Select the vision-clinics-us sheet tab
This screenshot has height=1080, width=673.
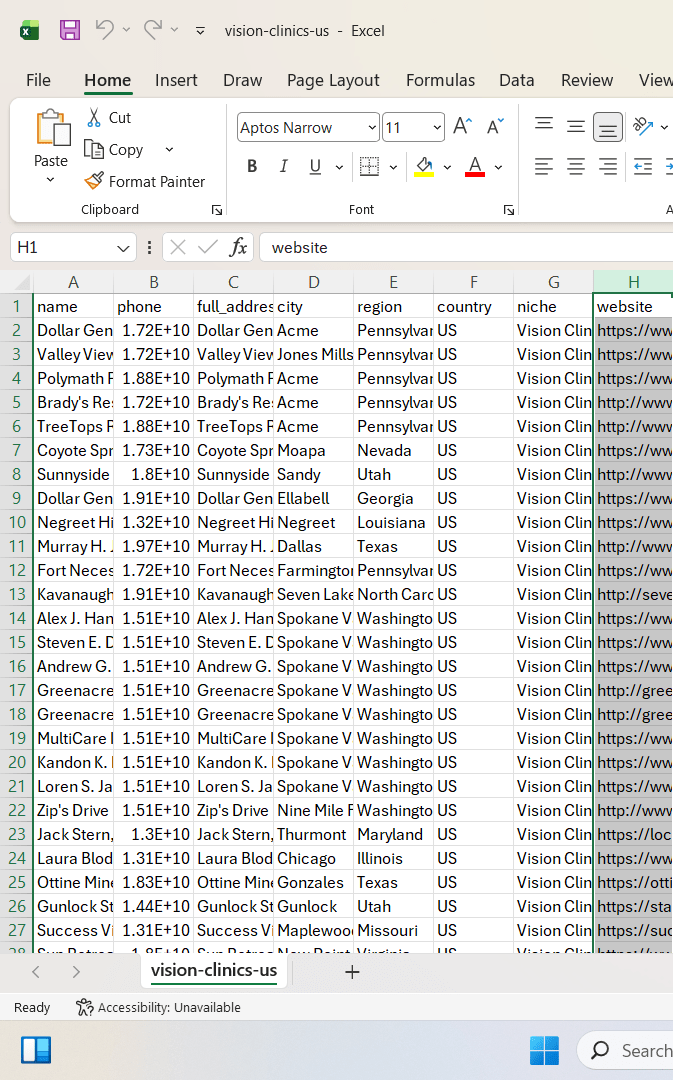214,970
